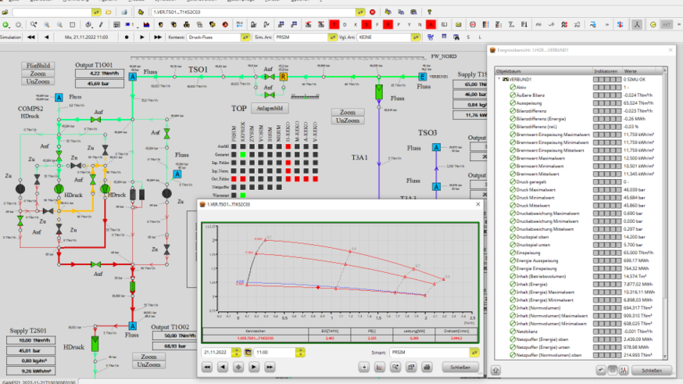This screenshot has width=683, height=384.
Task: Click the time spinner next to 11:00
Action: (x=300, y=352)
